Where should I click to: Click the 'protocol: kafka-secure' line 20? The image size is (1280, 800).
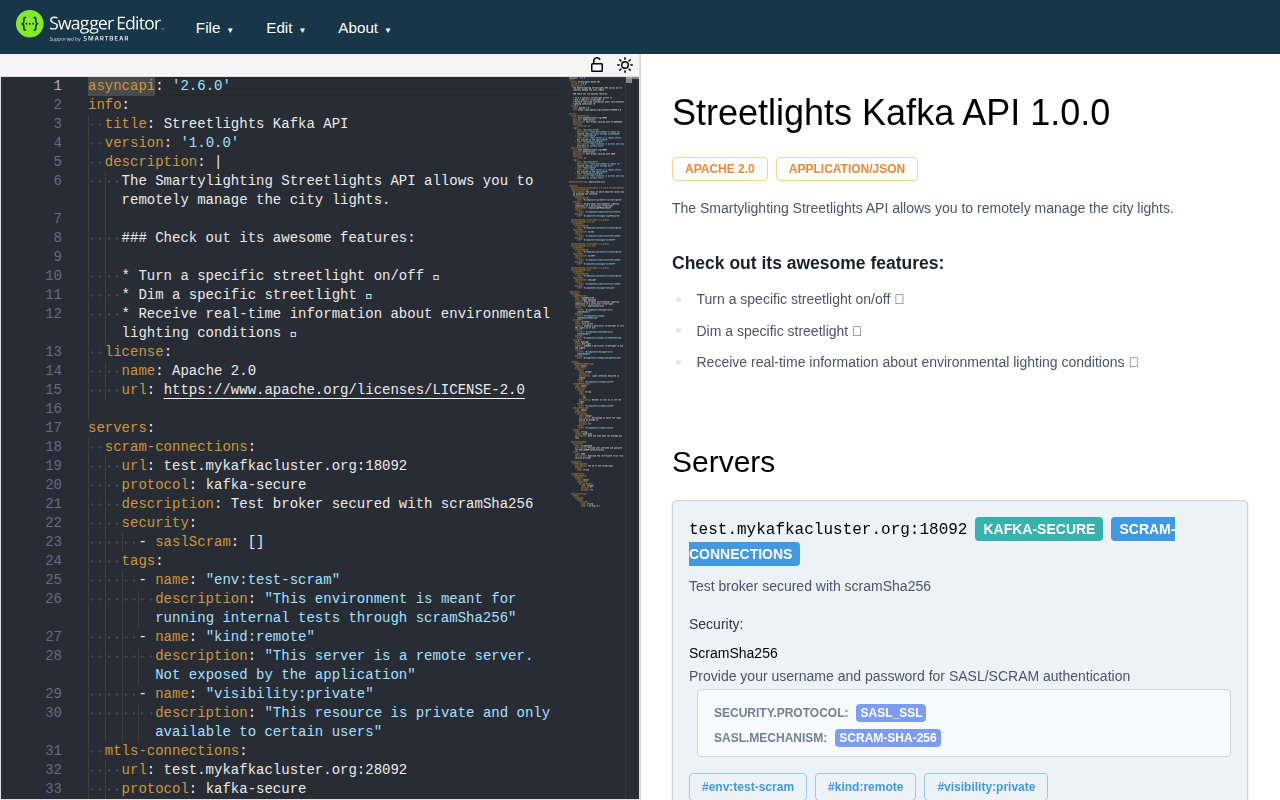(214, 485)
